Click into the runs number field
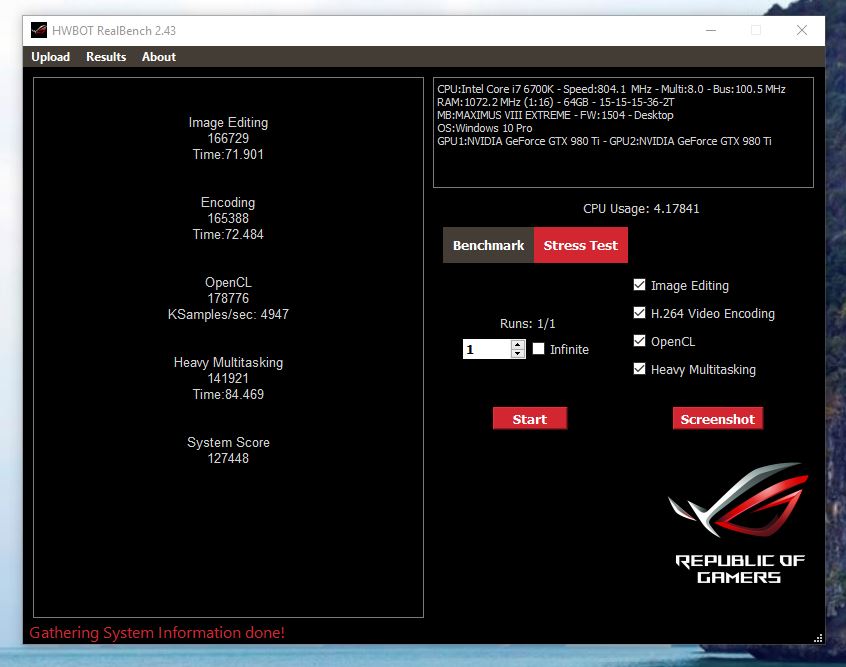Screen dimensions: 846x667 pyautogui.click(x=487, y=349)
